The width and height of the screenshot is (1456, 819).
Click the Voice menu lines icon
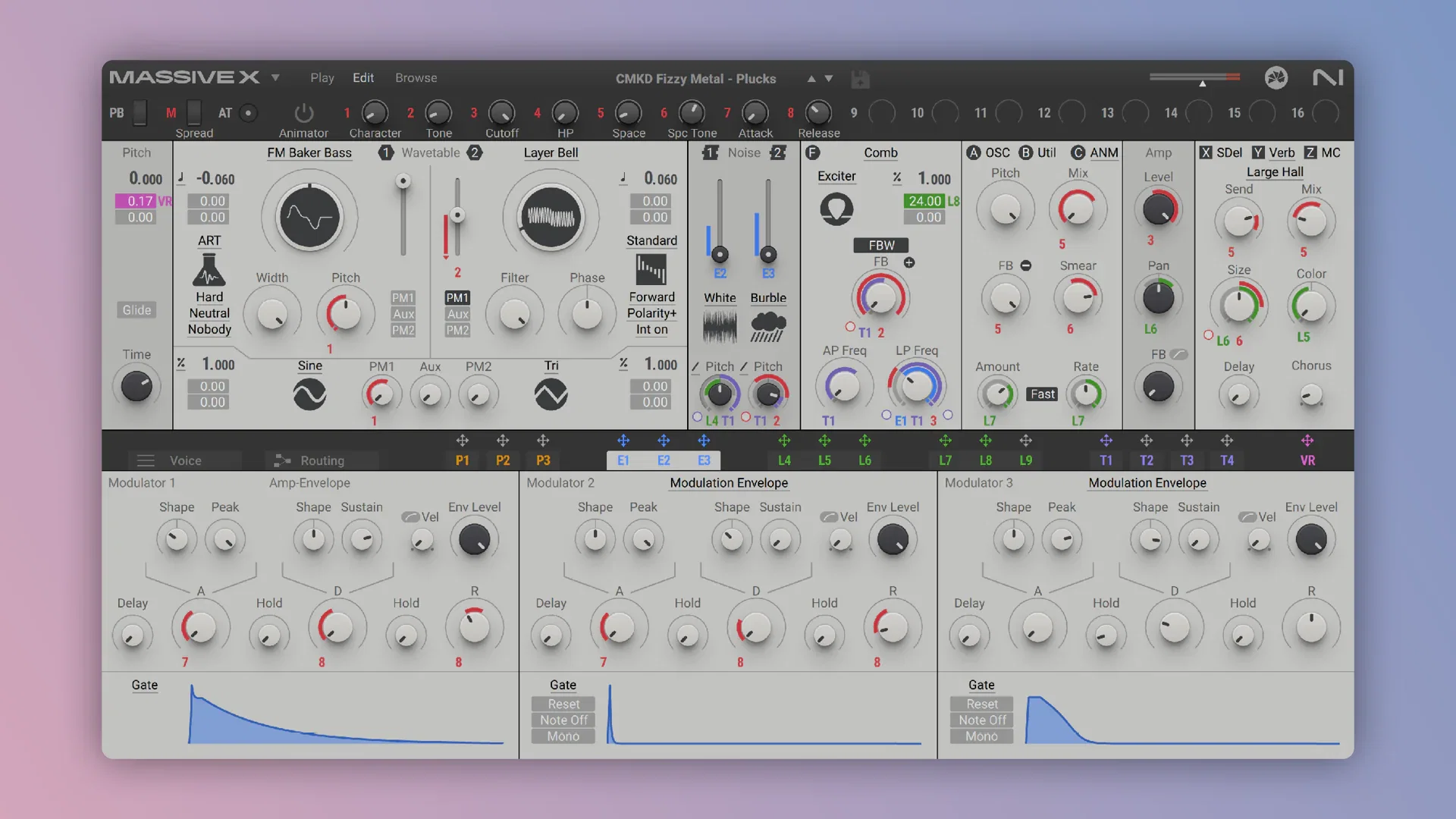pyautogui.click(x=146, y=460)
